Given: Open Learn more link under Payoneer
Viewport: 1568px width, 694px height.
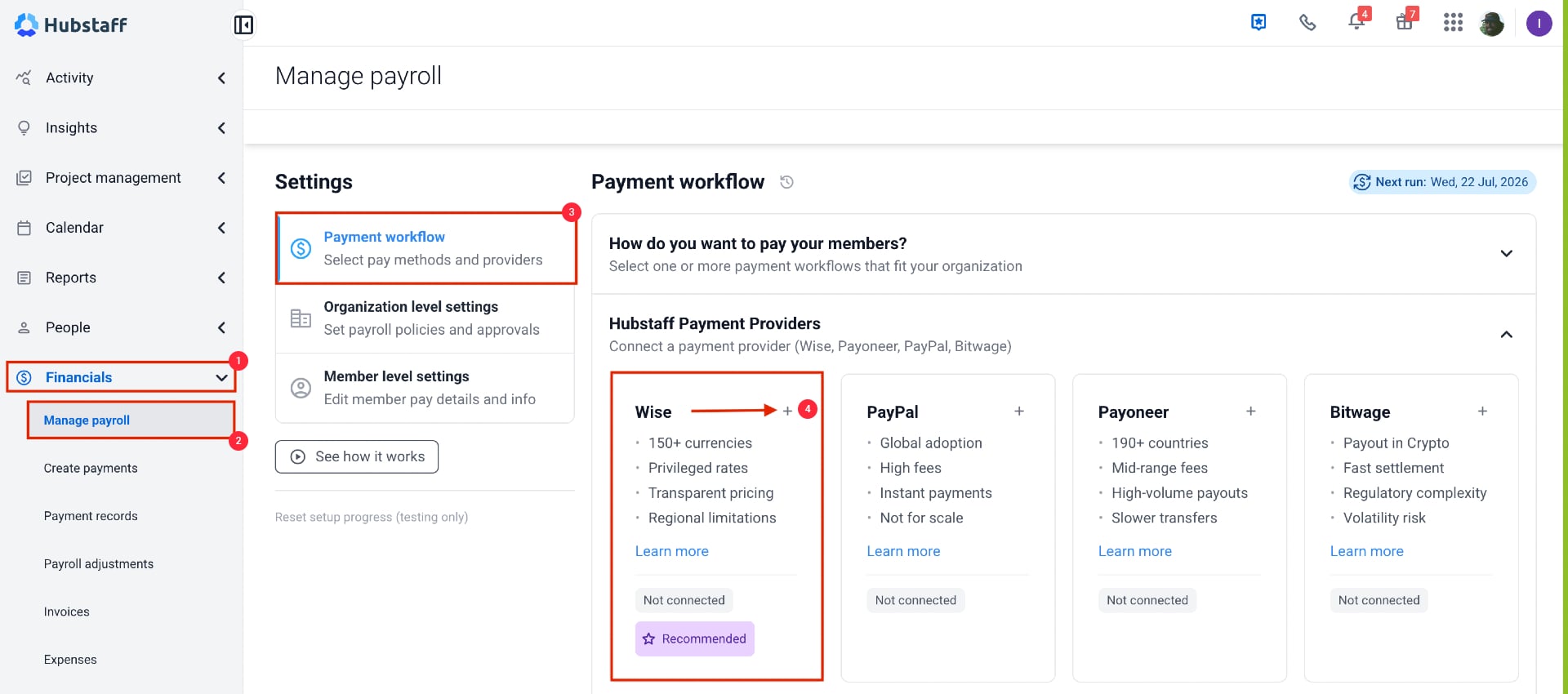Looking at the screenshot, I should click(x=1134, y=551).
